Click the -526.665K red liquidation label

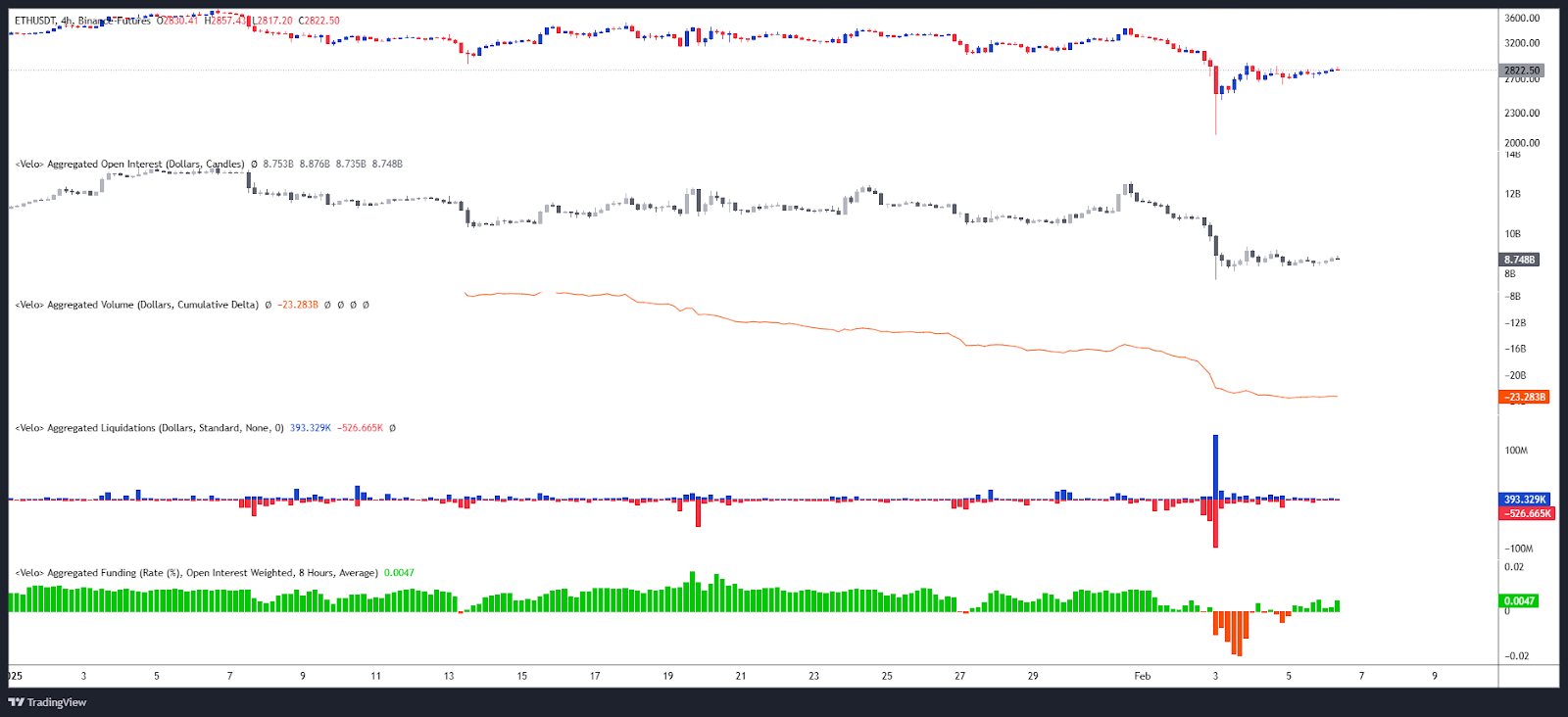pyautogui.click(x=1528, y=513)
